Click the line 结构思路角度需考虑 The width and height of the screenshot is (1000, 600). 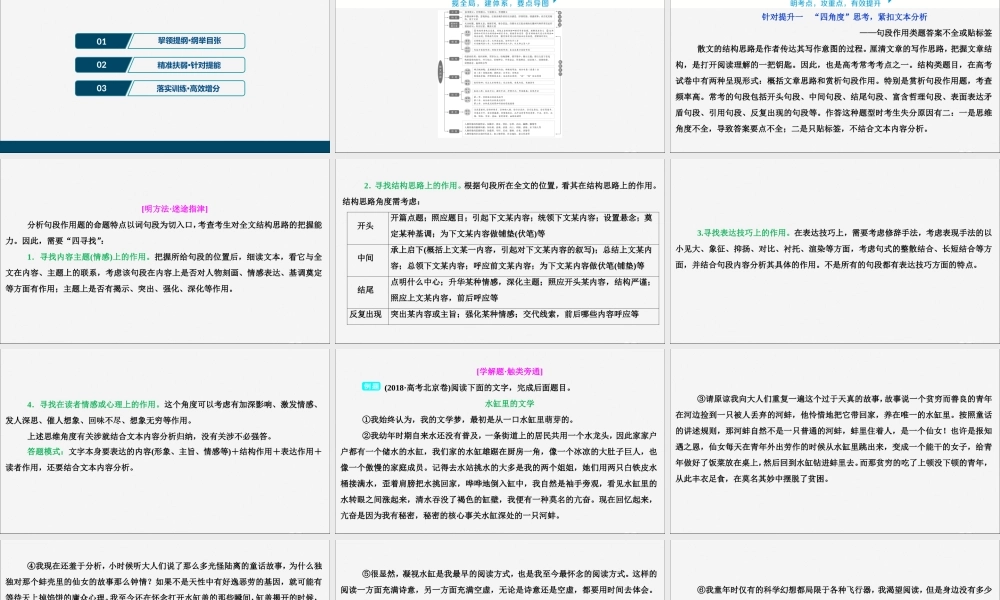point(380,201)
